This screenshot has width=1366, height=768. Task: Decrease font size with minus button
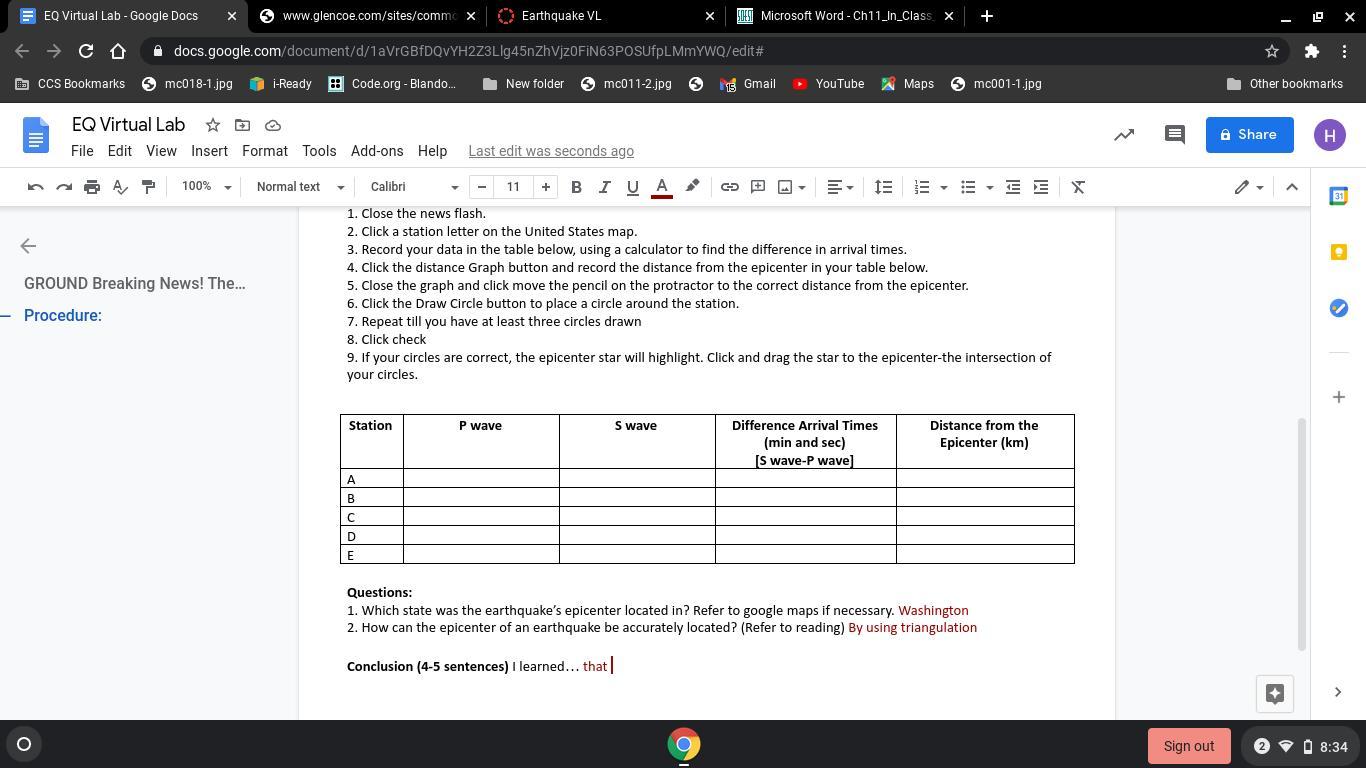point(482,187)
